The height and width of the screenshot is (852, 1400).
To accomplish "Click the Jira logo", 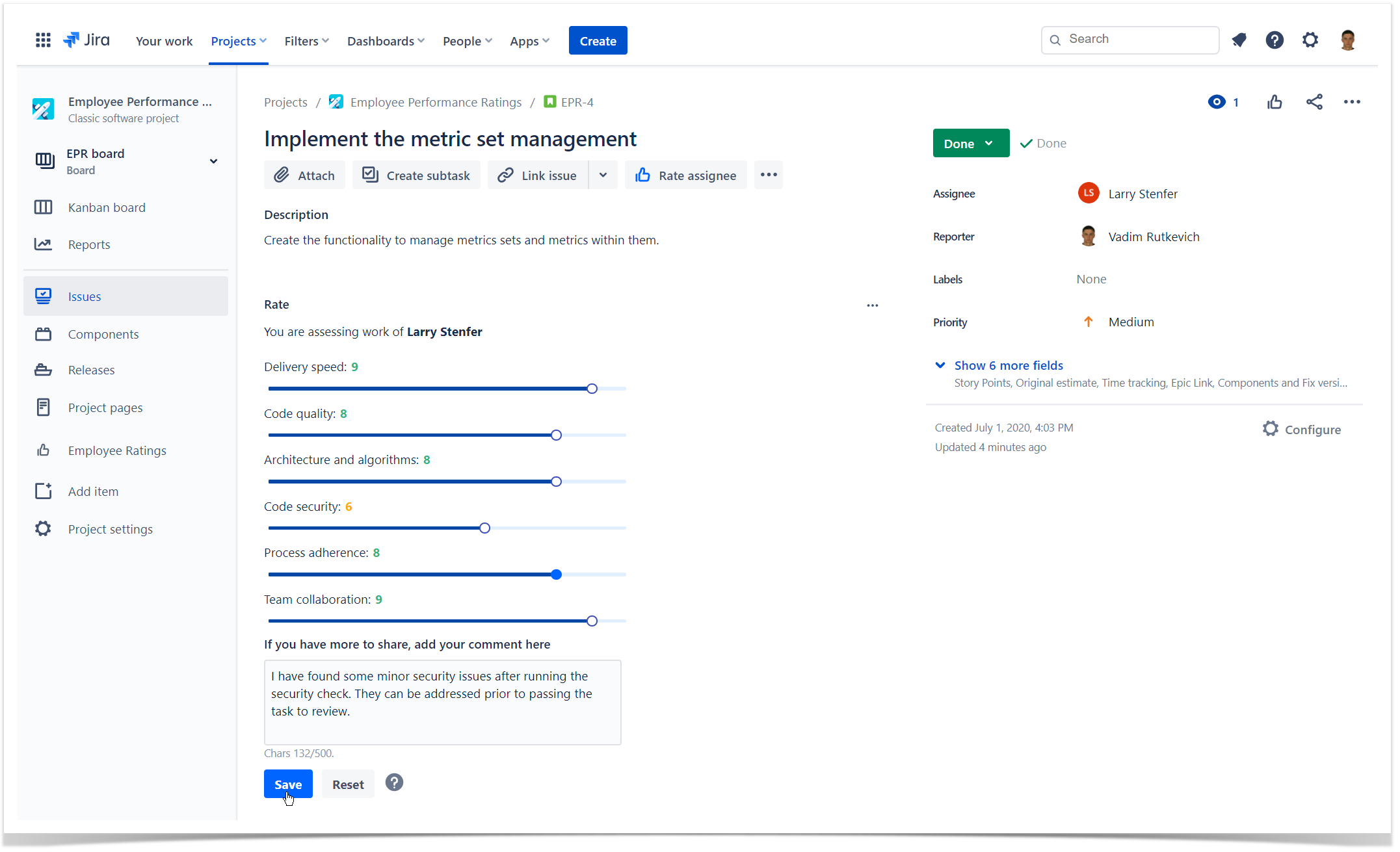I will click(x=86, y=40).
